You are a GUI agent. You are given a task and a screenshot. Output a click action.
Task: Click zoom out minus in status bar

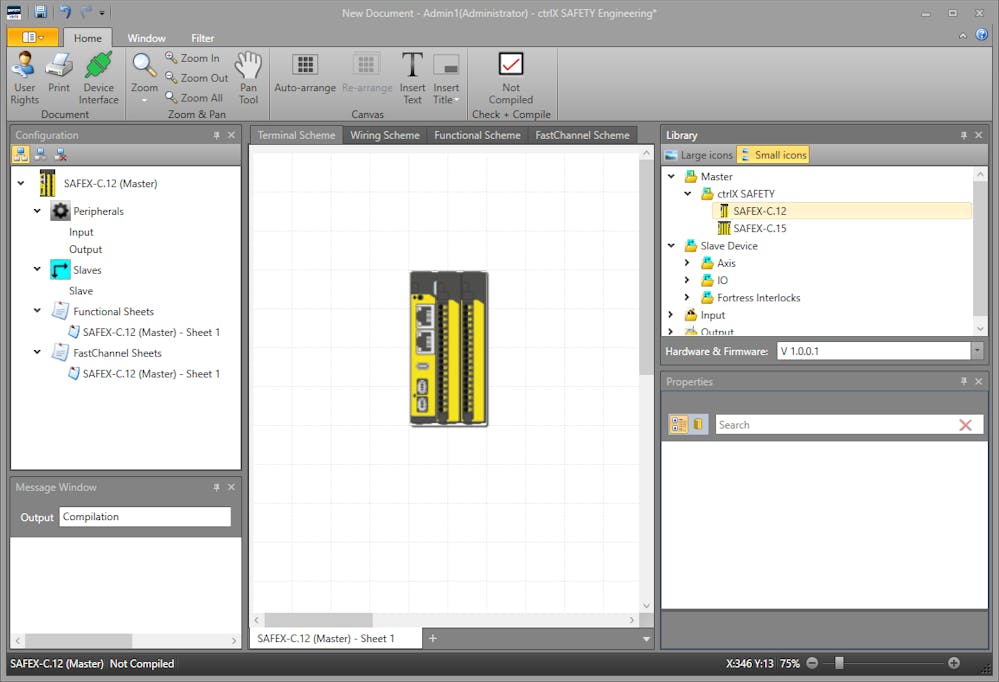[812, 663]
